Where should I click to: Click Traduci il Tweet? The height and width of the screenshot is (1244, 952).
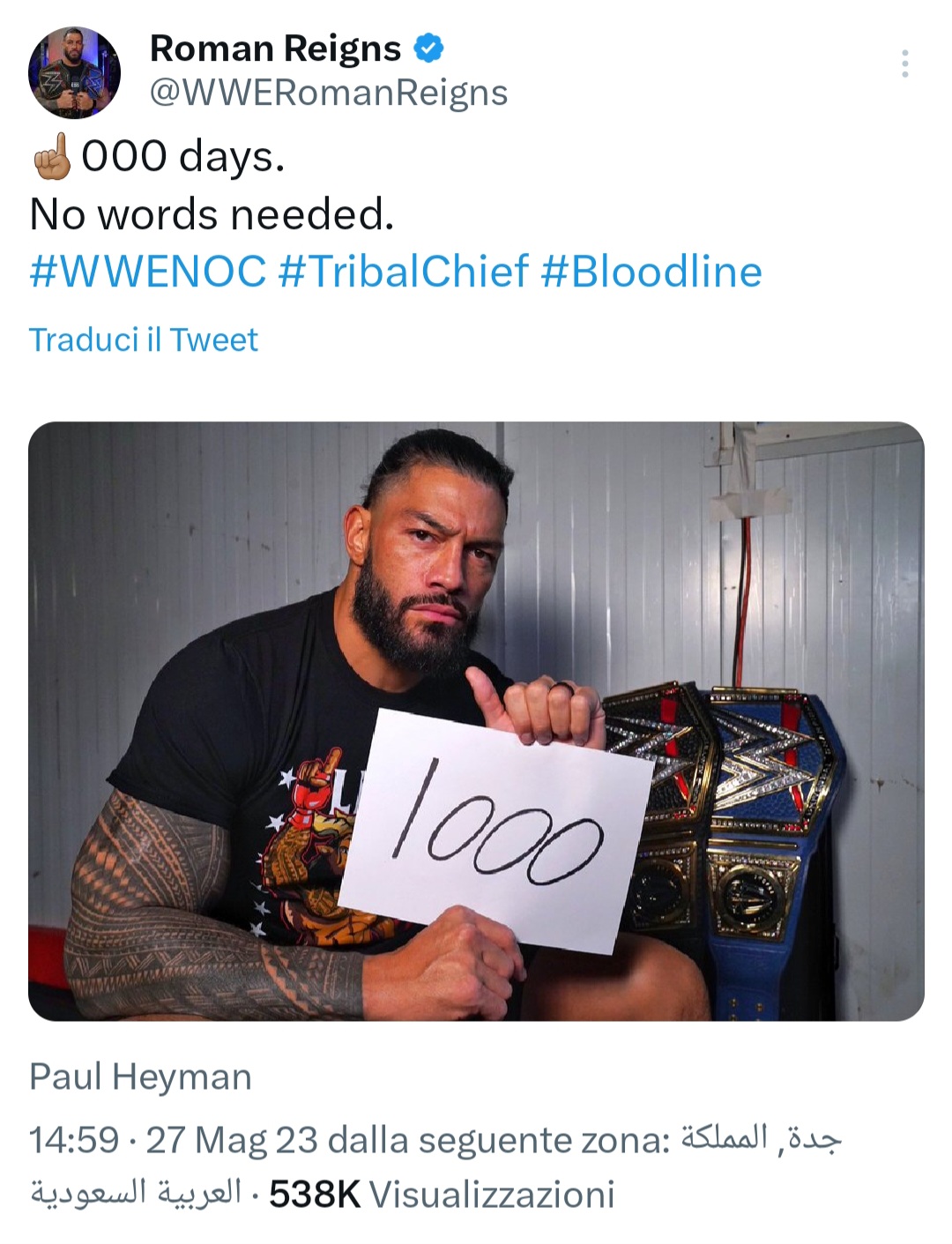click(144, 339)
